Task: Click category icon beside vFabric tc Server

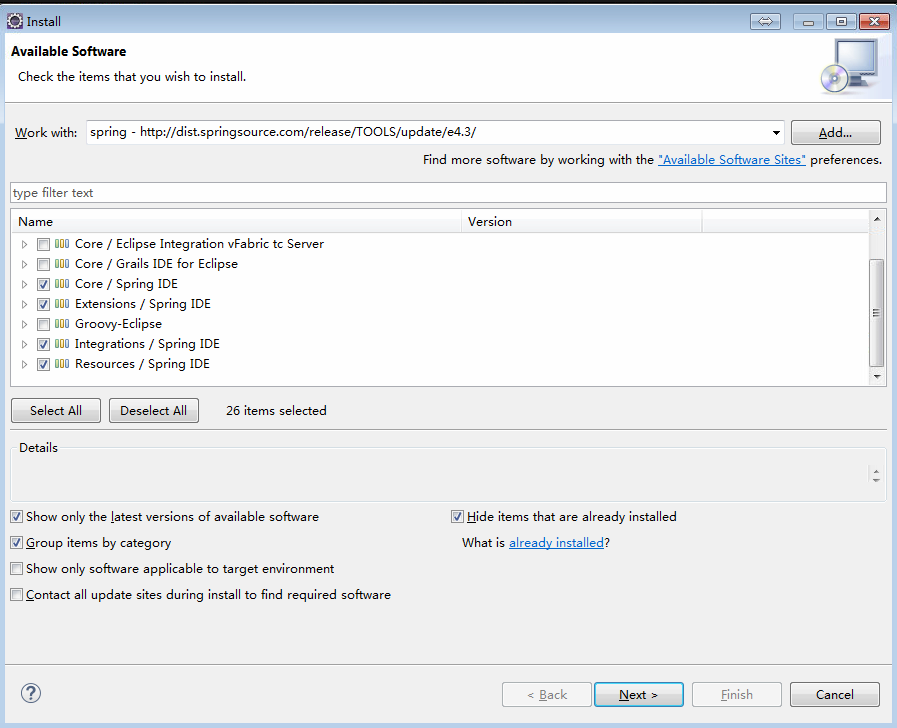Action: 62,244
